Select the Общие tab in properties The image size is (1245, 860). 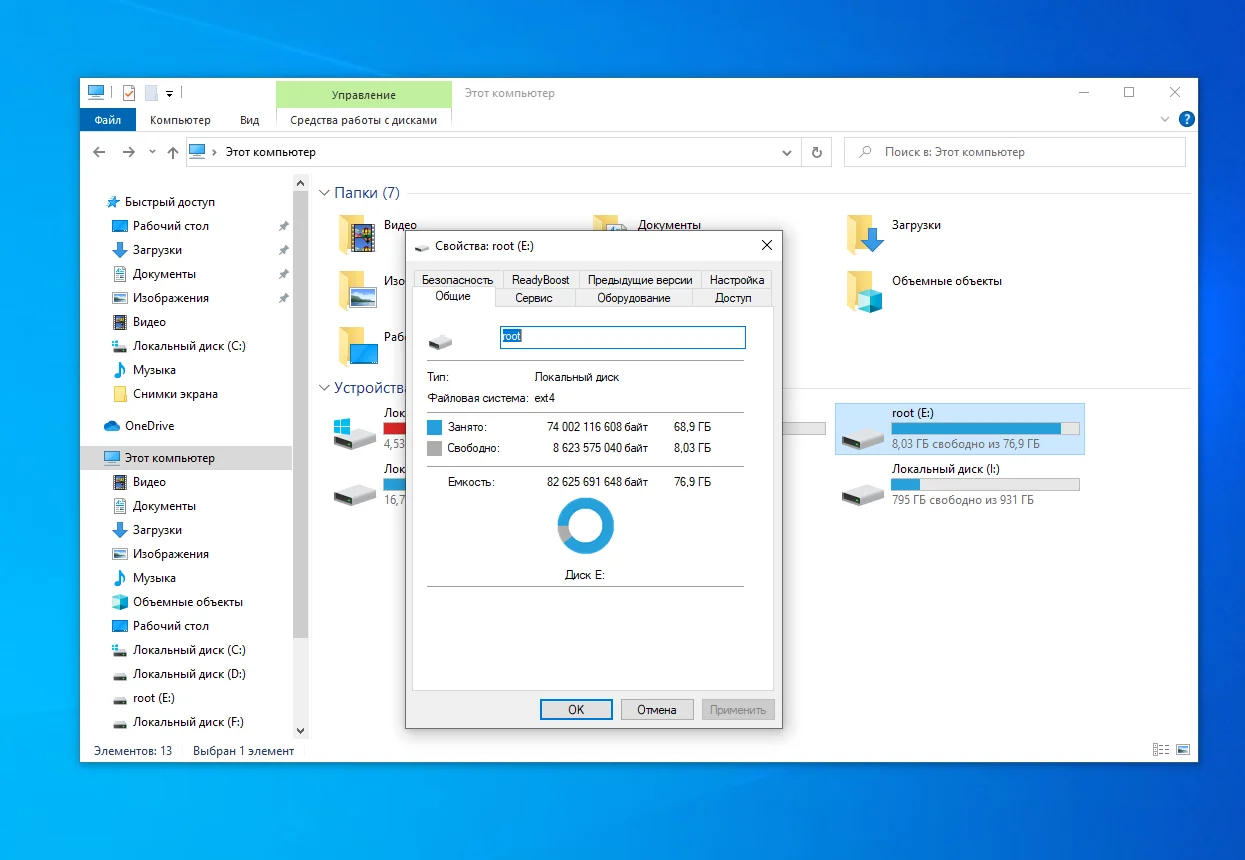point(453,297)
